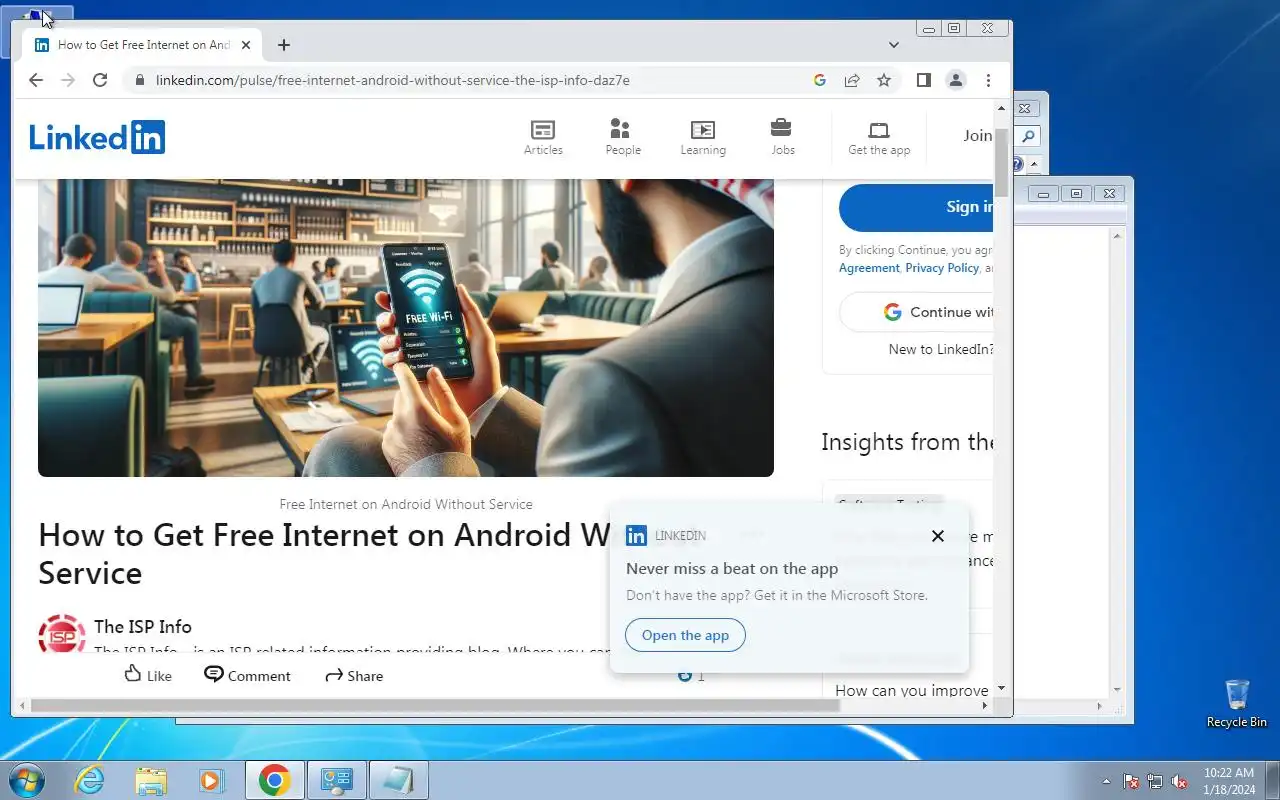Dismiss the LinkedIn app popup

[938, 536]
